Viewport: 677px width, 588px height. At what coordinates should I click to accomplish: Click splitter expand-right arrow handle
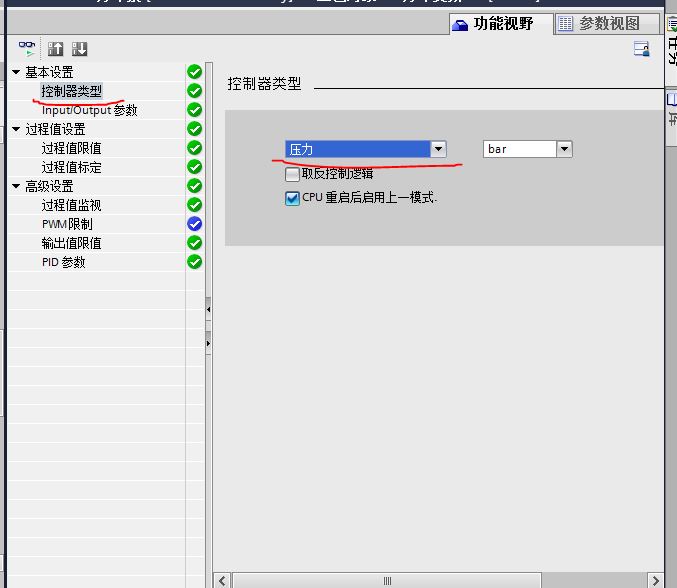coord(209,343)
